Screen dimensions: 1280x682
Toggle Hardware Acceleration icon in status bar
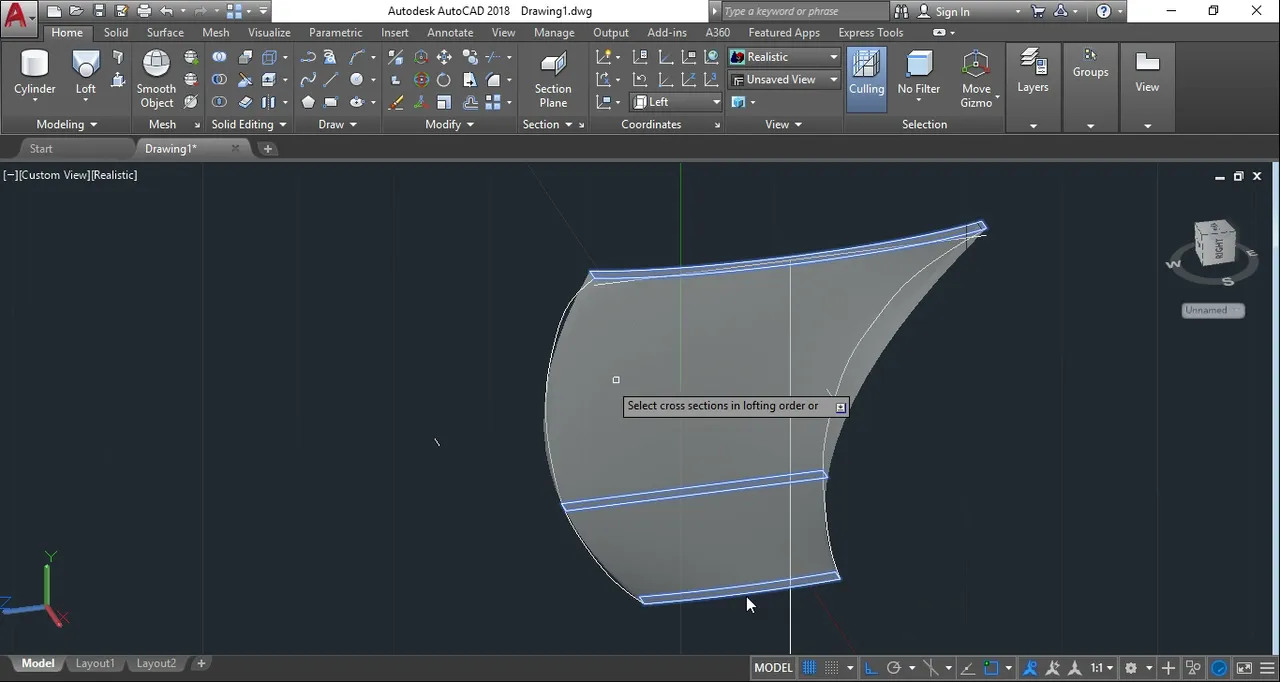coord(1219,668)
